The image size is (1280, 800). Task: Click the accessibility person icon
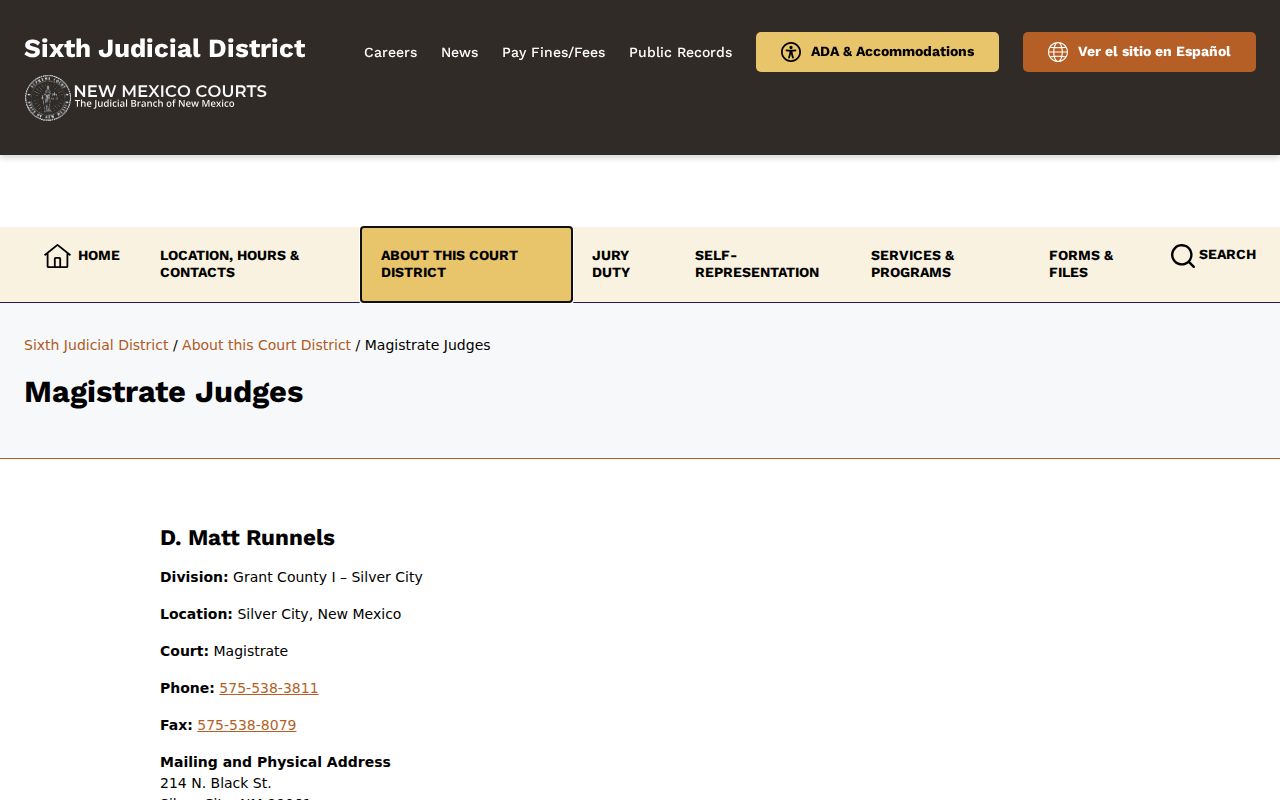point(791,52)
